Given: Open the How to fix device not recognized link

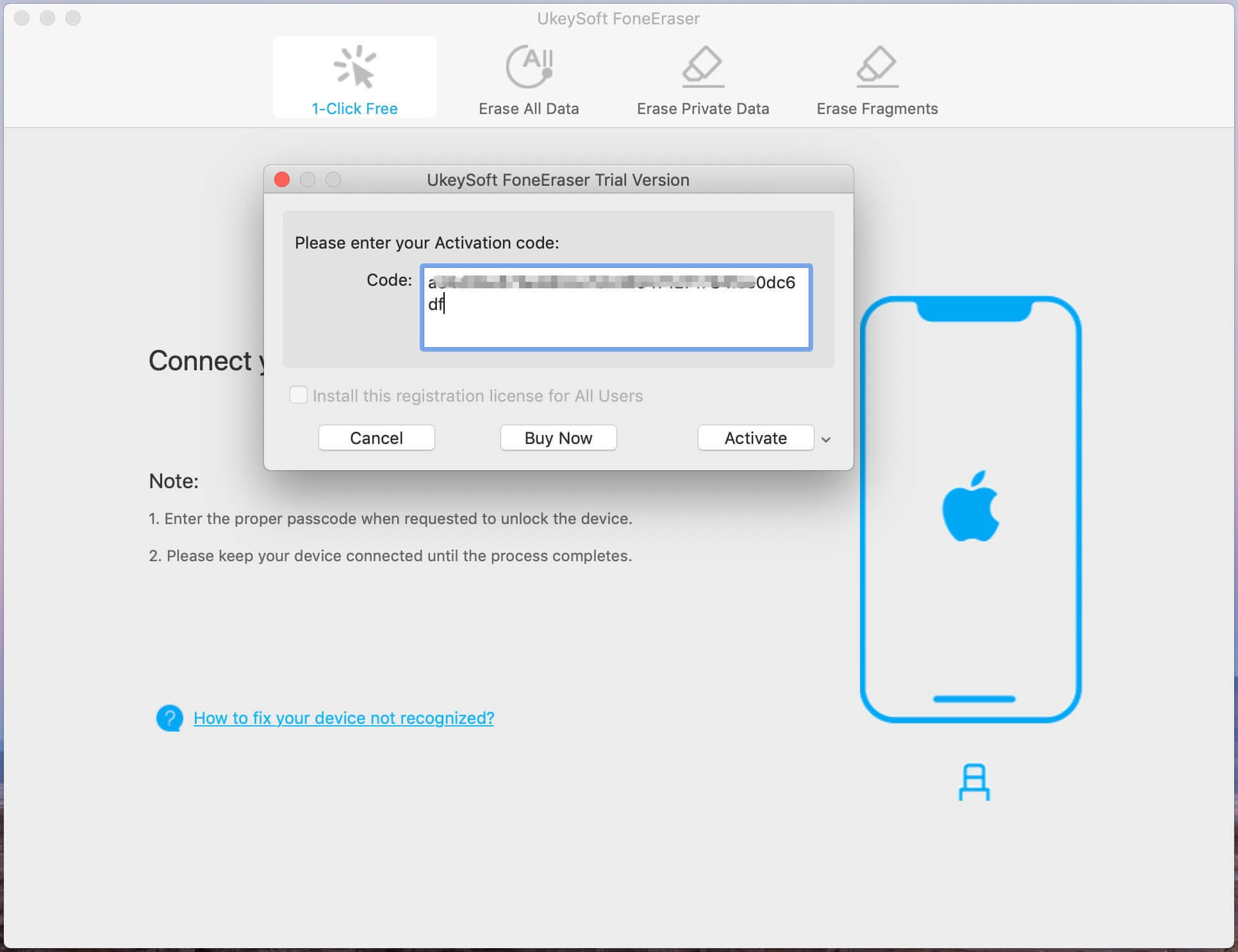Looking at the screenshot, I should click(x=343, y=717).
